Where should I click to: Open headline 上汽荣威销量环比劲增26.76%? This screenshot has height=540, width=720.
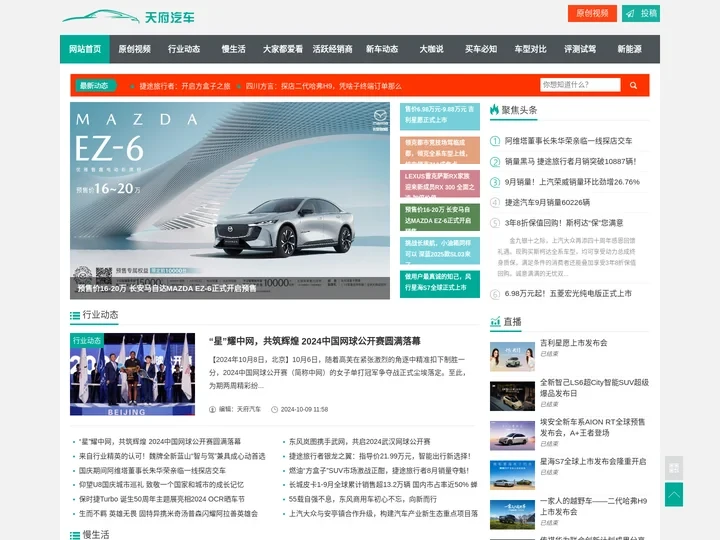tap(572, 182)
